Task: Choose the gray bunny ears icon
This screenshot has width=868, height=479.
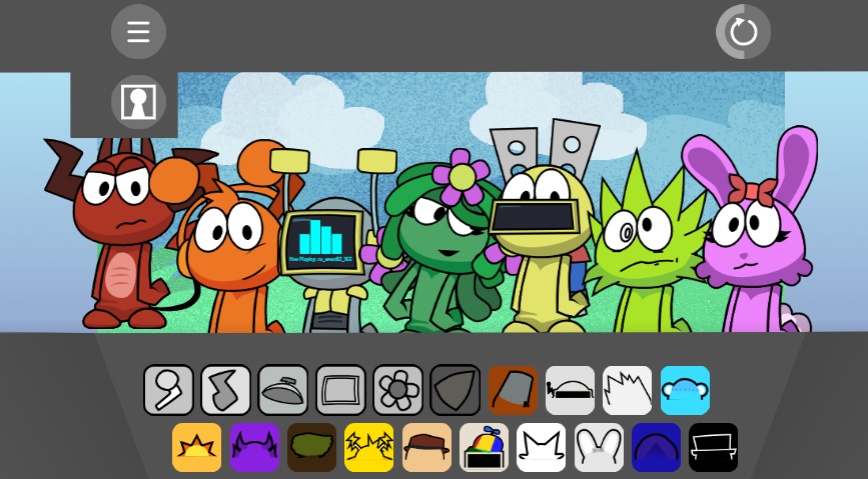Action: click(599, 447)
